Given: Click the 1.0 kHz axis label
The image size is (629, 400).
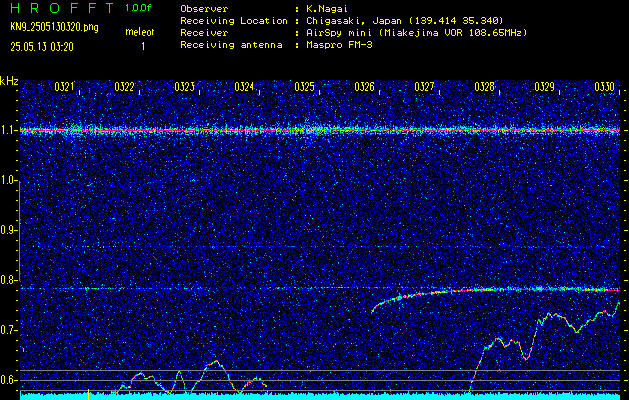Looking at the screenshot, I should (x=7, y=181).
